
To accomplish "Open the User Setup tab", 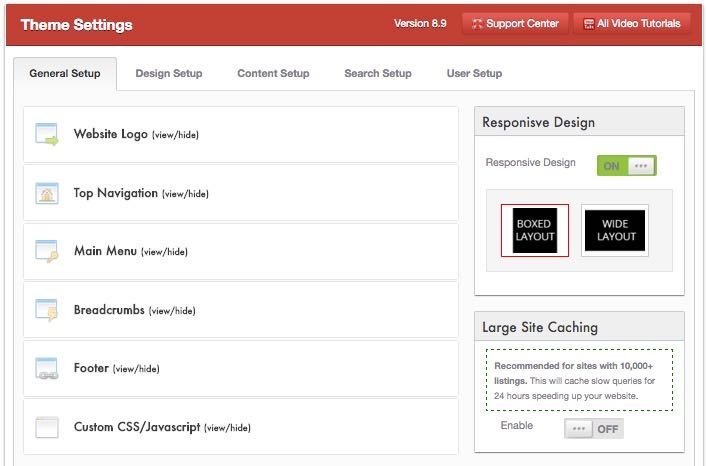I will tap(474, 73).
